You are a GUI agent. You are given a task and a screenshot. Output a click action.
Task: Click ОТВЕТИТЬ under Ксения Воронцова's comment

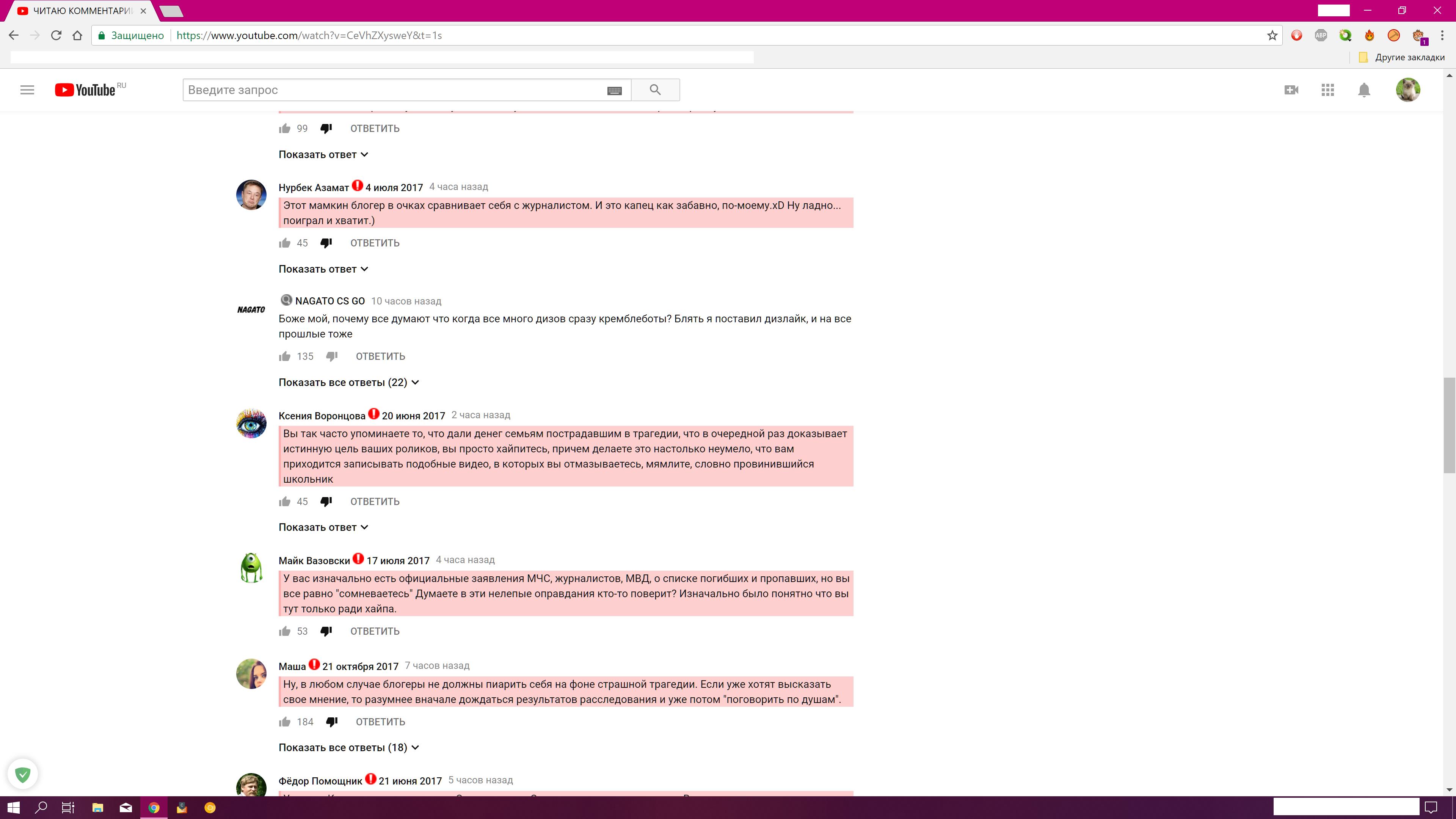pyautogui.click(x=375, y=502)
